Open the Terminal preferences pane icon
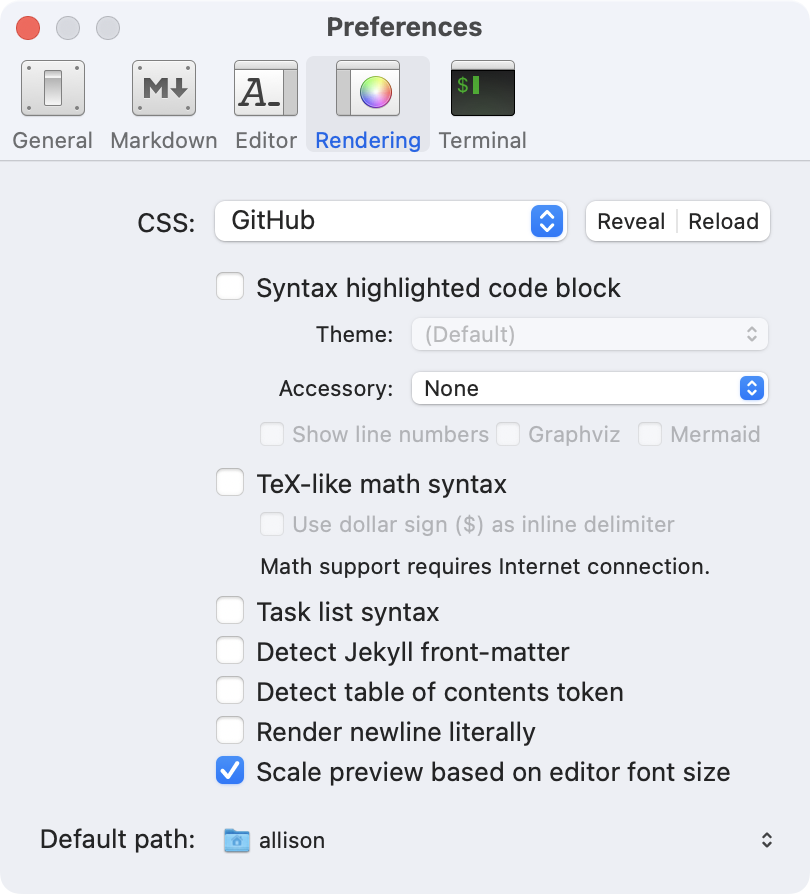Viewport: 810px width, 894px height. (483, 91)
